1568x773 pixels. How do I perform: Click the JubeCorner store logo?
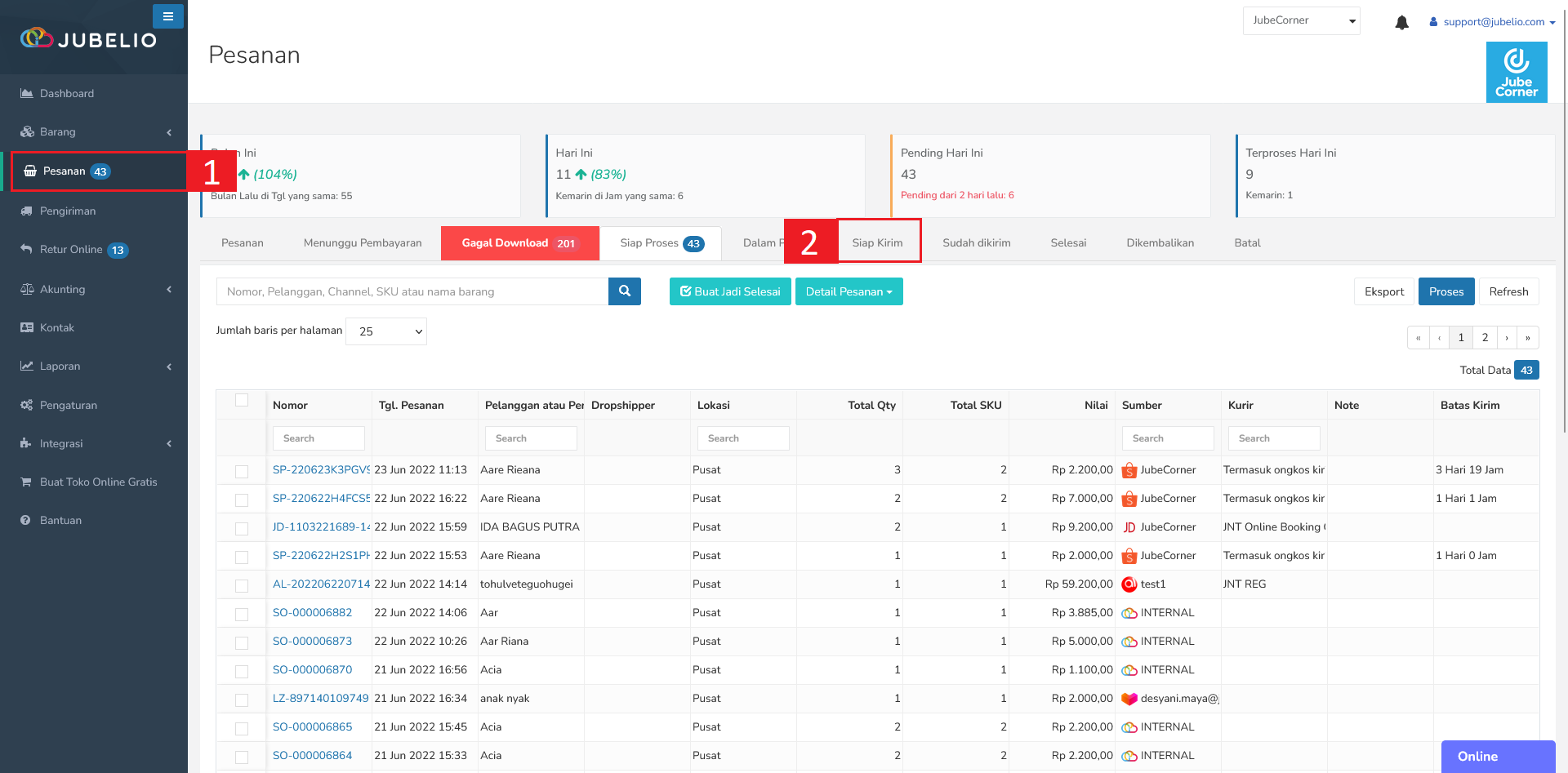(x=1517, y=72)
